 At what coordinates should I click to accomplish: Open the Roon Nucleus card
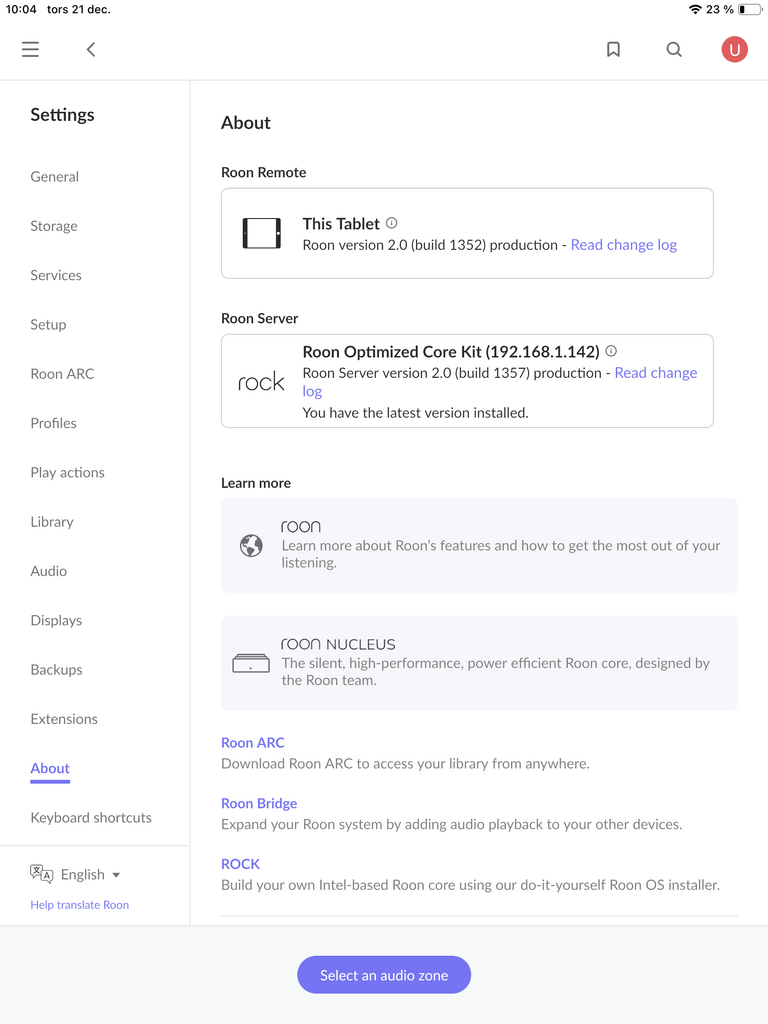479,663
